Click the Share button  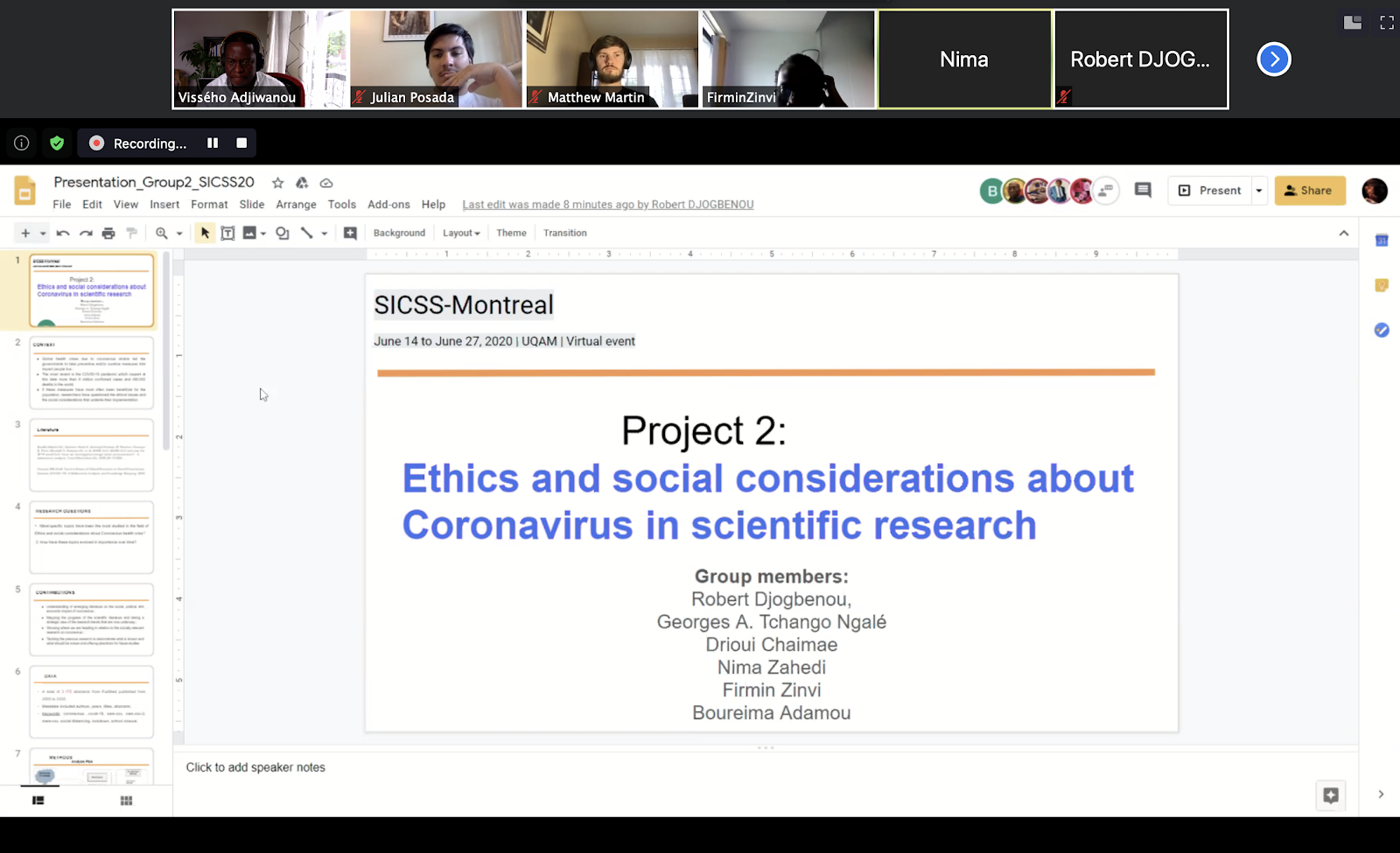tap(1310, 190)
